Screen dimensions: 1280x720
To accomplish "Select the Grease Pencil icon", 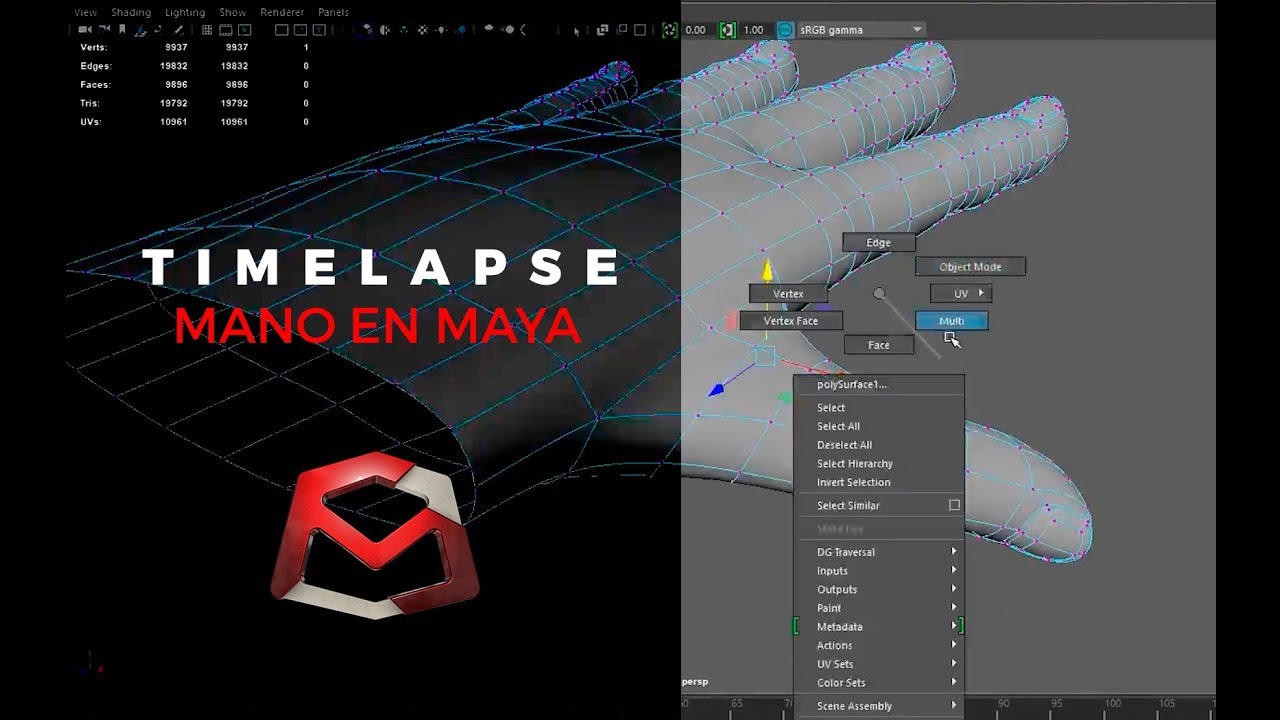I will (x=179, y=30).
